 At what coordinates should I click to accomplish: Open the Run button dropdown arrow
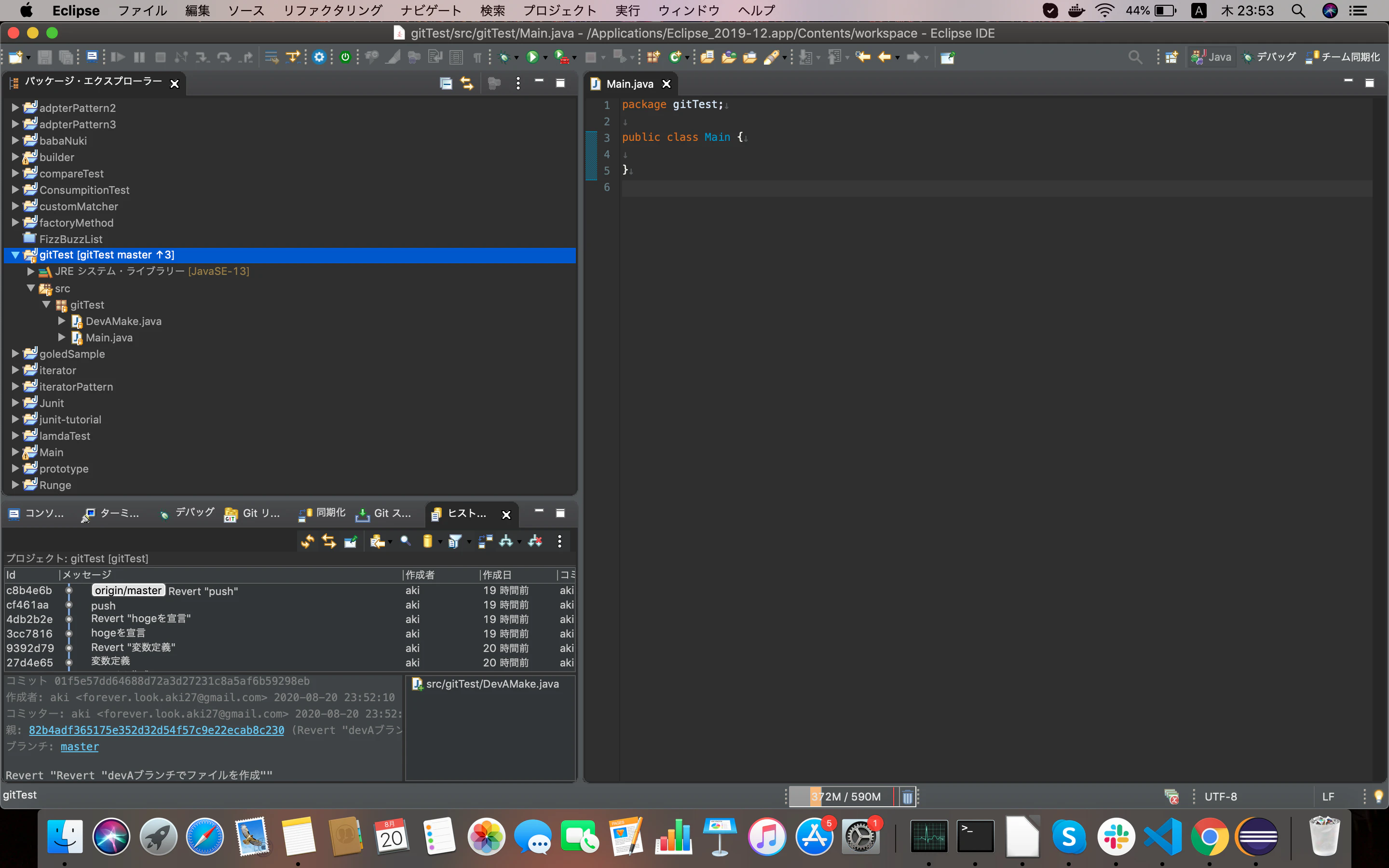pyautogui.click(x=545, y=58)
